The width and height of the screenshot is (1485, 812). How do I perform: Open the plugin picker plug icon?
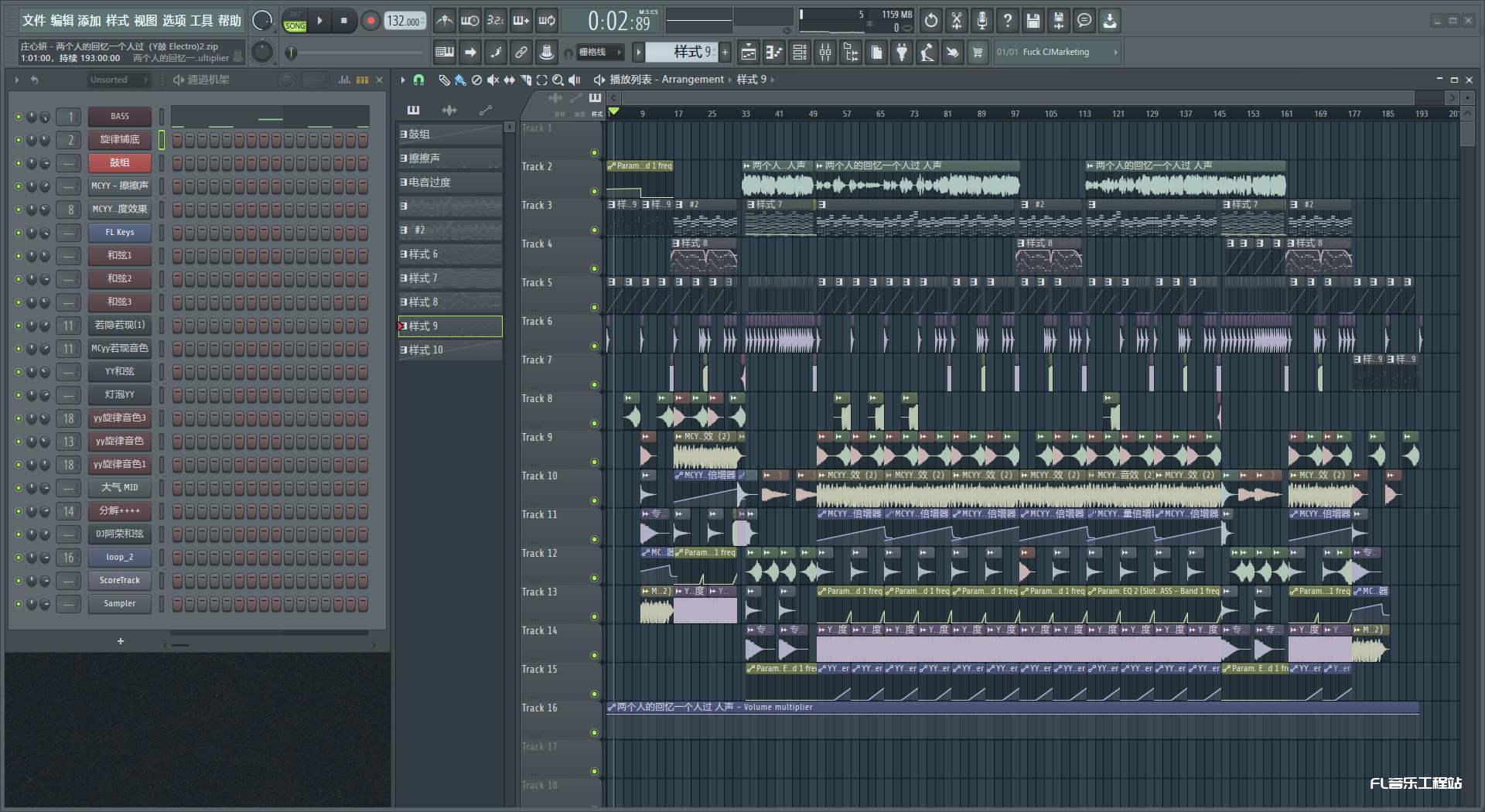tap(902, 53)
